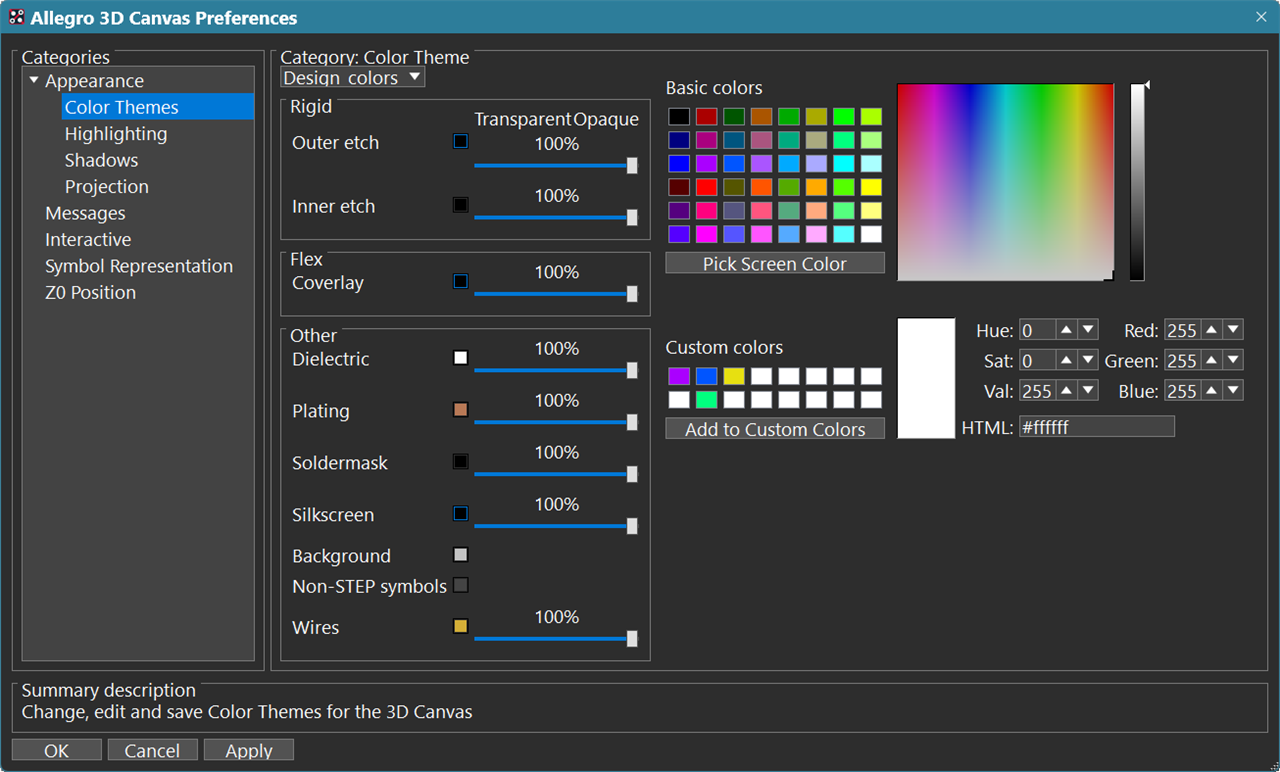Pick white from the Basic colors grid
This screenshot has height=772, width=1280.
click(871, 234)
